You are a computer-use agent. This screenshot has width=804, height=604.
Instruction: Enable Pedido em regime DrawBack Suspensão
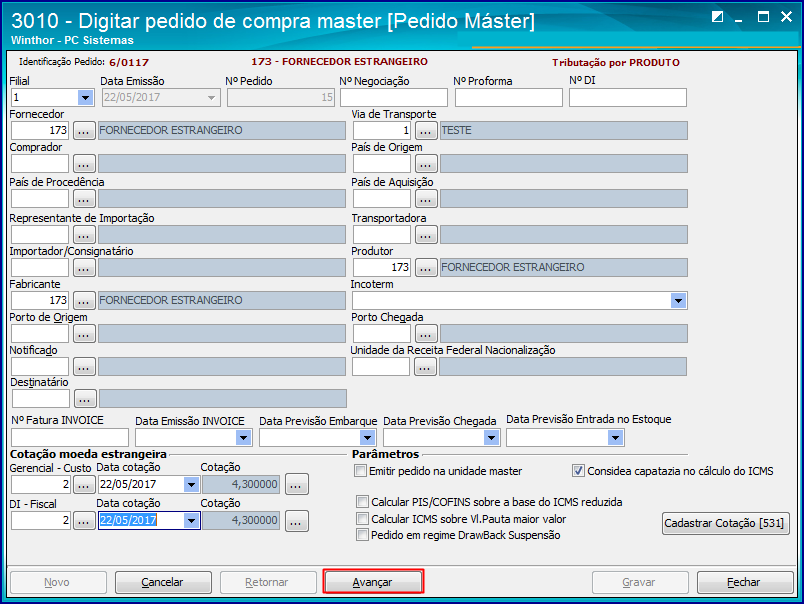[x=363, y=535]
